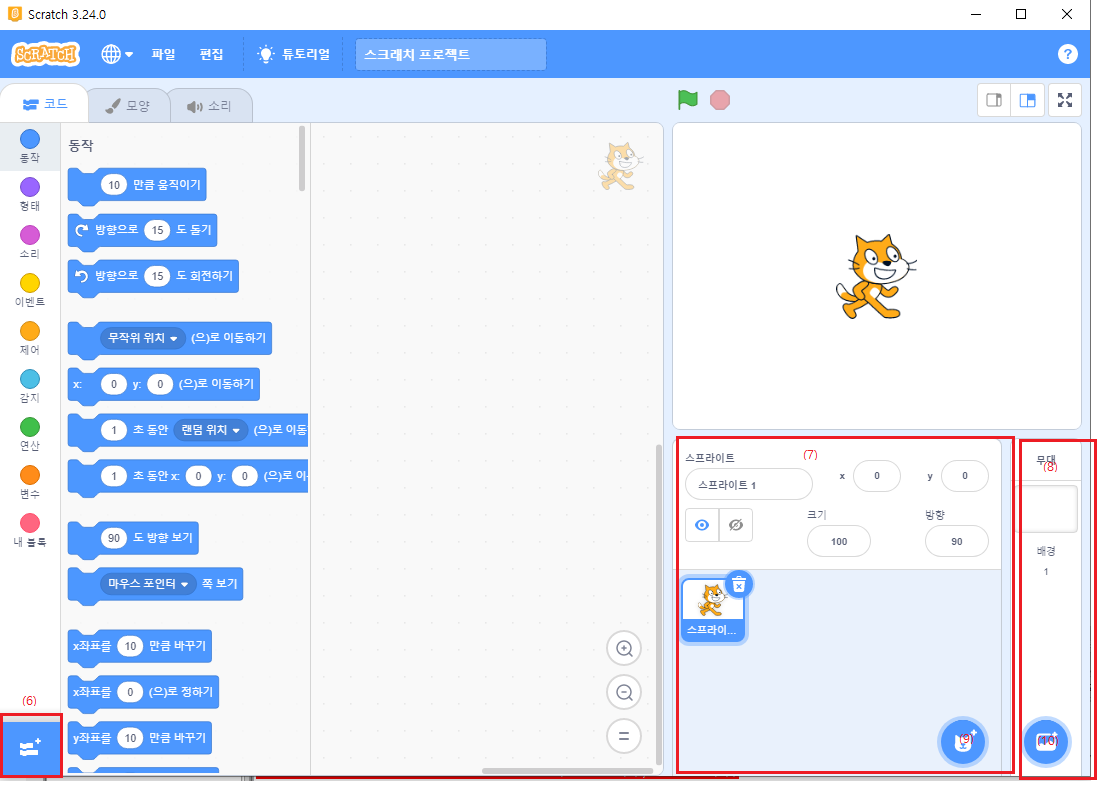This screenshot has height=787, width=1101.
Task: Switch to the 모양 costumes tab
Action: [x=128, y=105]
